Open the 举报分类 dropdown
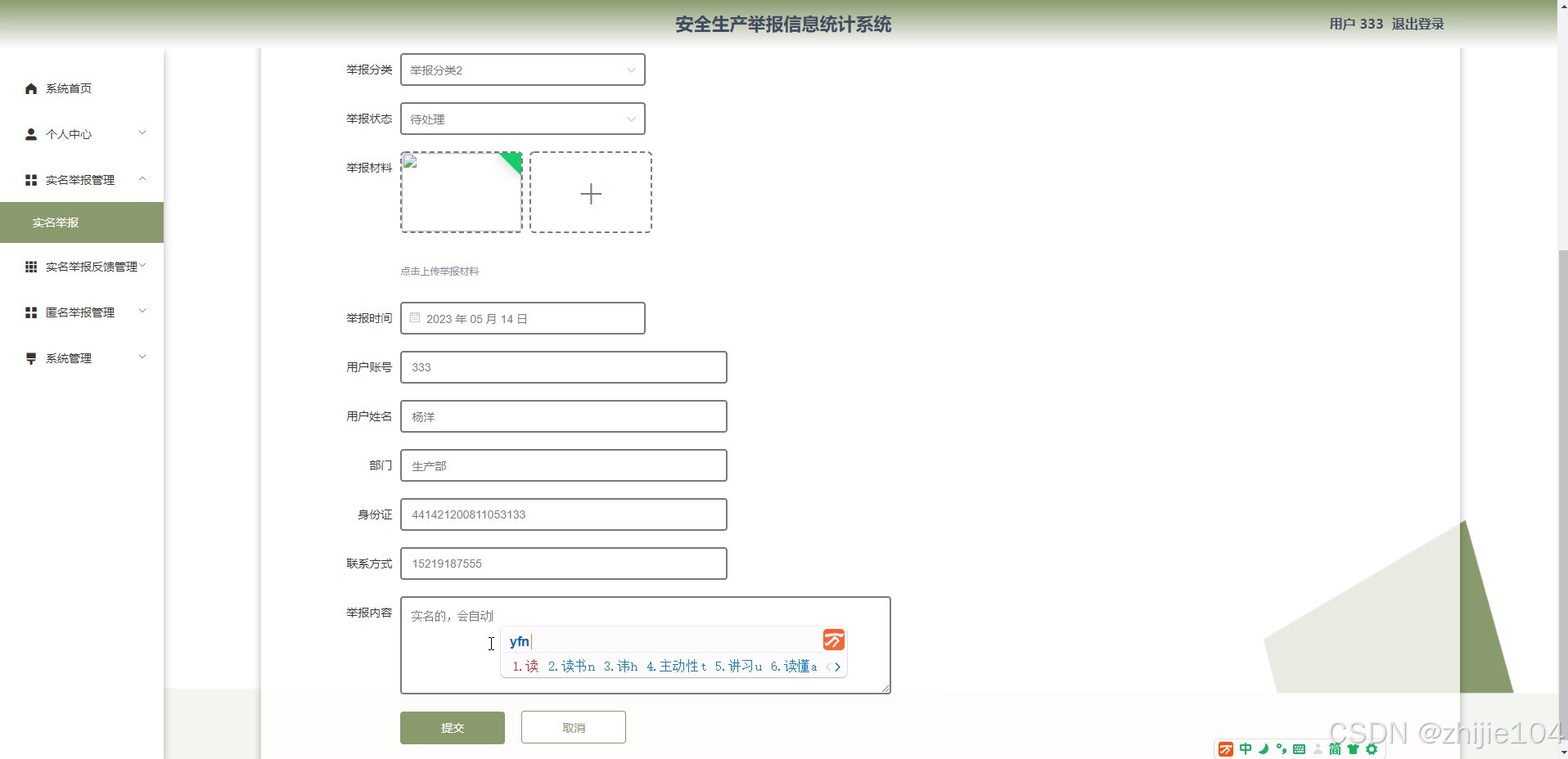 tap(522, 70)
